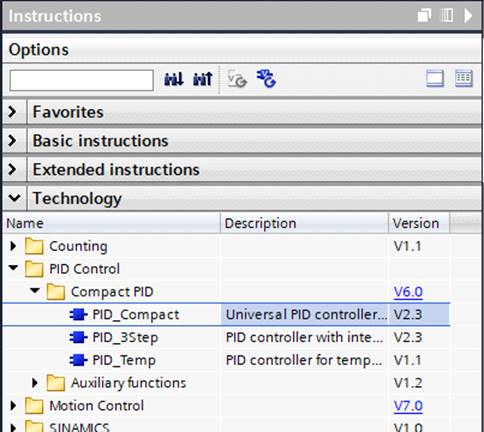The image size is (484, 432).
Task: Click the vertical split icon in title bar
Action: click(447, 15)
